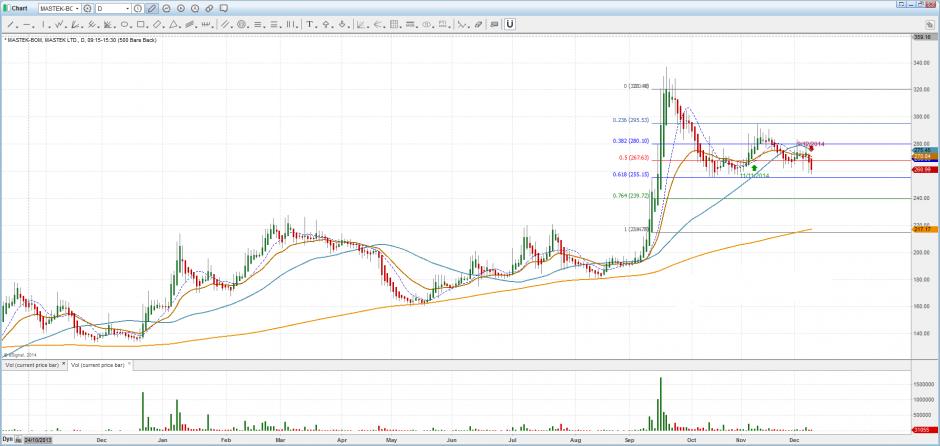The width and height of the screenshot is (940, 446).
Task: Click the green up arrow chart marker
Action: coord(754,168)
